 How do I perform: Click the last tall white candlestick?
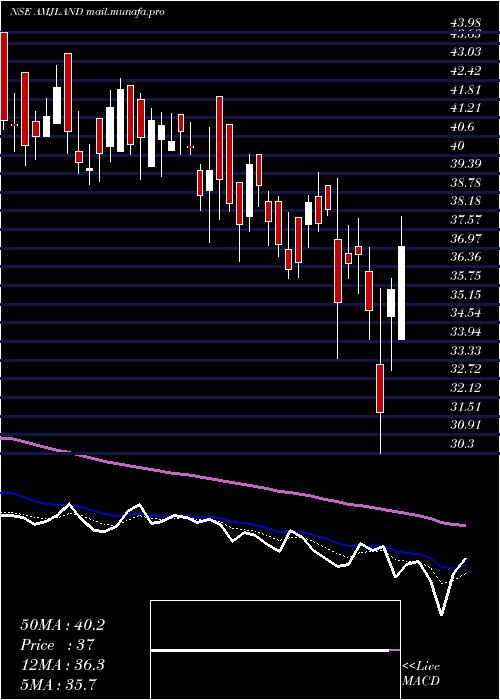[401, 293]
